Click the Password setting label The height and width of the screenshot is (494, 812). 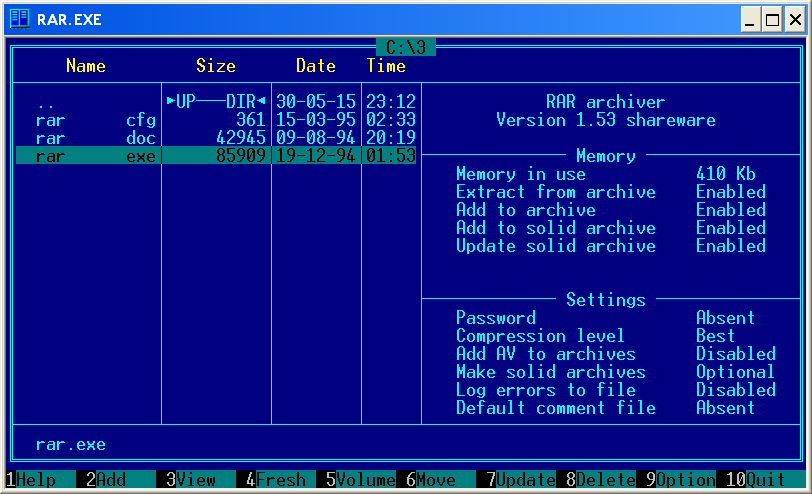[x=496, y=317]
